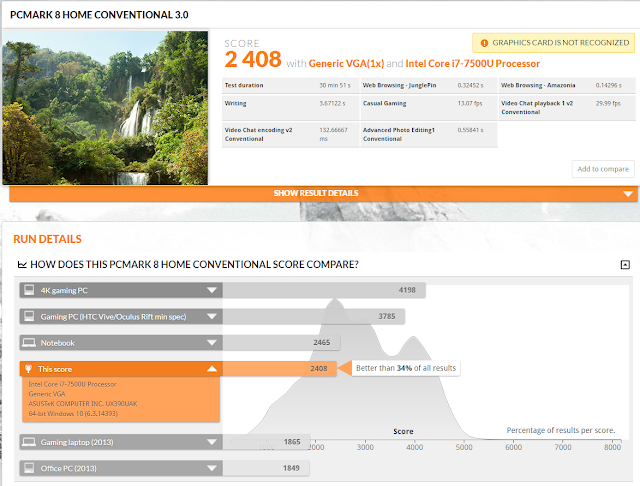Screen dimensions: 640x486
Task: Open the Show Result Details dropdown arrow
Action: 628,194
